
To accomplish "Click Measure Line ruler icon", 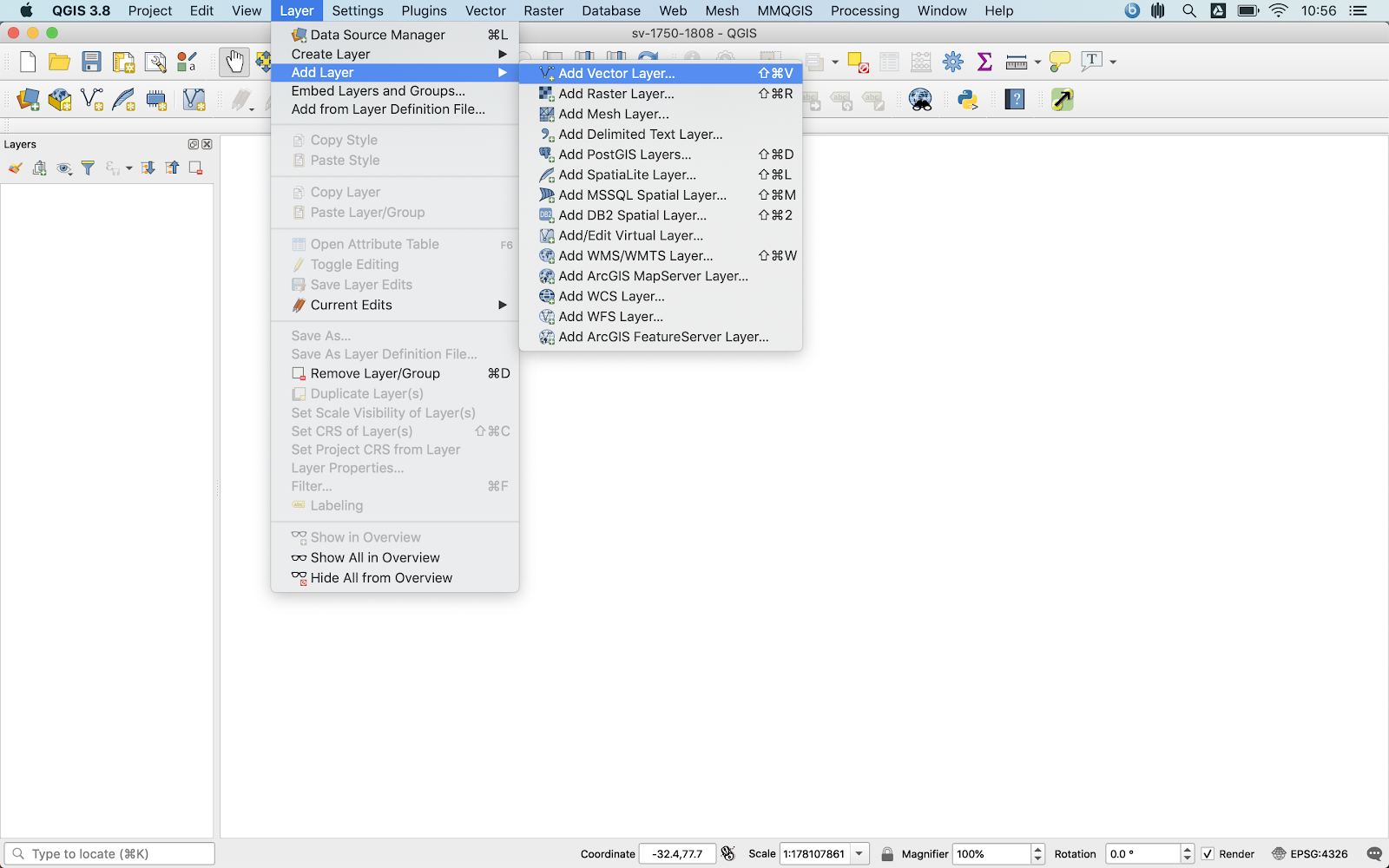I will tap(1017, 62).
